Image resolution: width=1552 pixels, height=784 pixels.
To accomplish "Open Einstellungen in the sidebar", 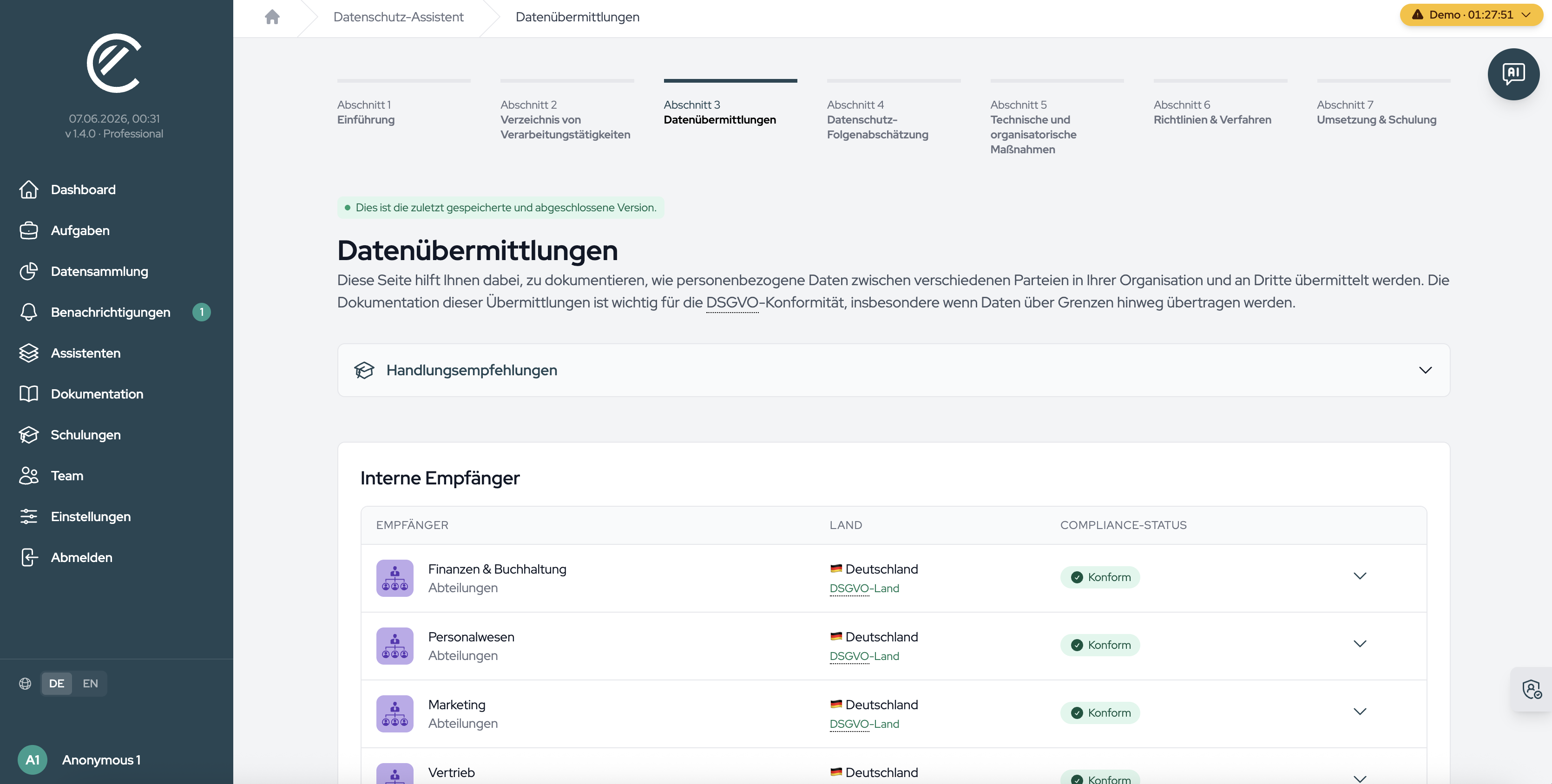I will click(x=116, y=516).
